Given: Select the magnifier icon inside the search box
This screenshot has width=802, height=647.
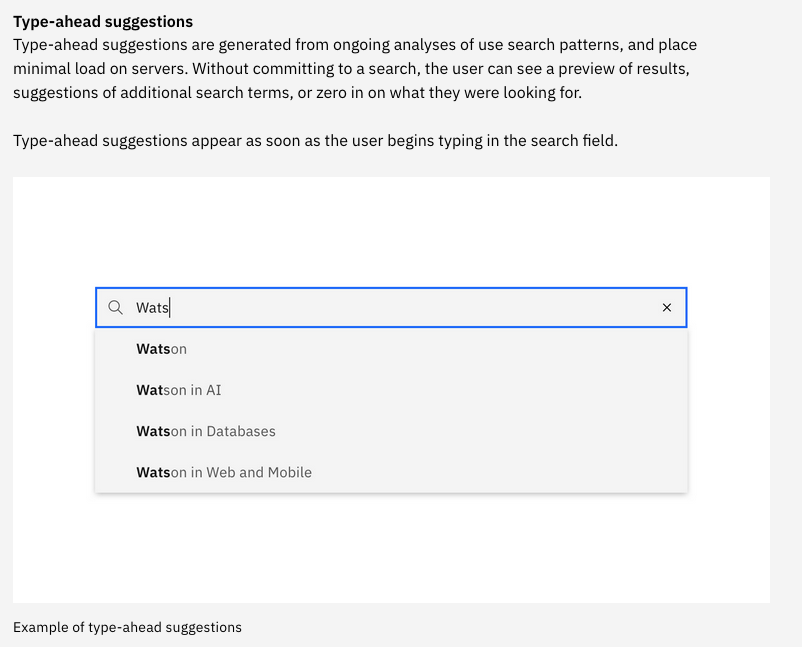Looking at the screenshot, I should click(116, 307).
